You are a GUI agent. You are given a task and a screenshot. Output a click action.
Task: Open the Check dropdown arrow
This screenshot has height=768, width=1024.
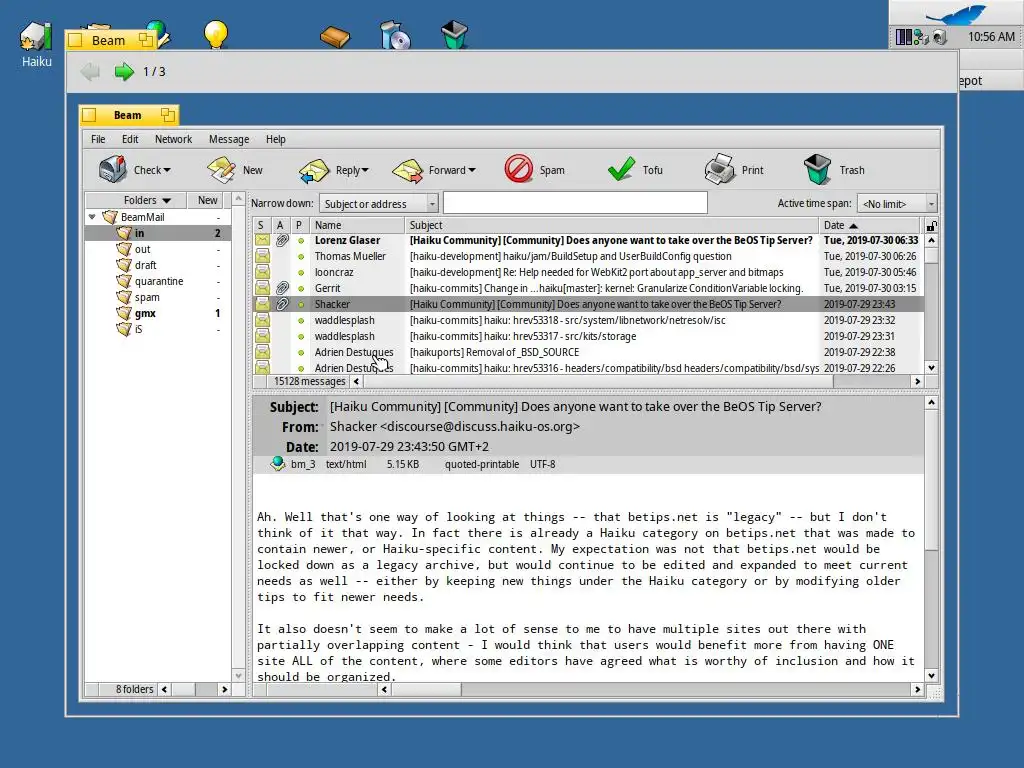(167, 170)
